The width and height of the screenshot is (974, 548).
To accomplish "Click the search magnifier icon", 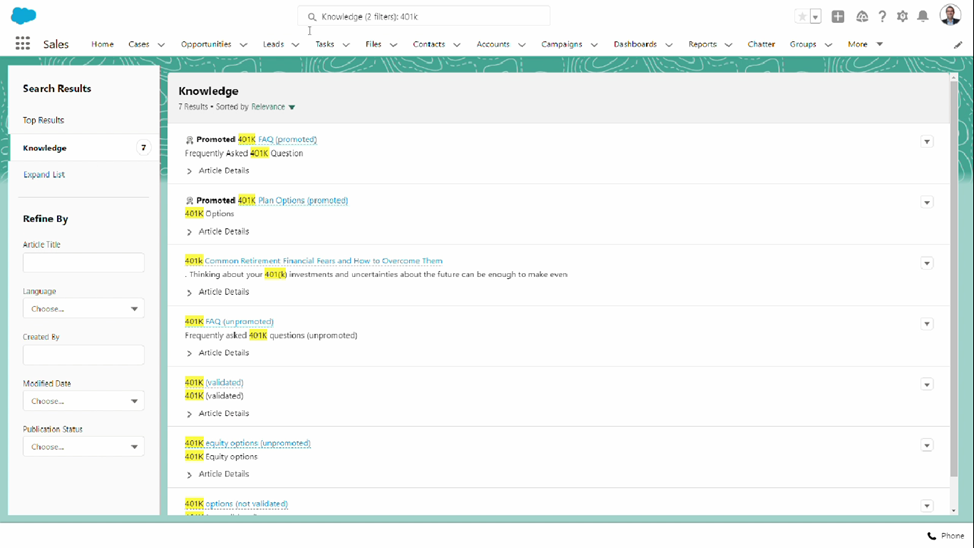I will pyautogui.click(x=312, y=17).
